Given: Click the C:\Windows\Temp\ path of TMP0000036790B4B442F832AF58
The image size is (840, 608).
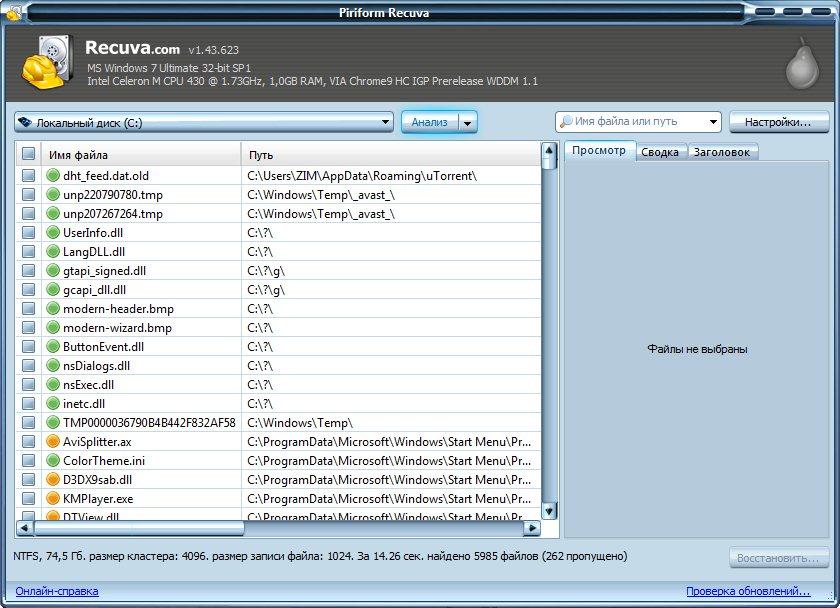Looking at the screenshot, I should [x=300, y=423].
